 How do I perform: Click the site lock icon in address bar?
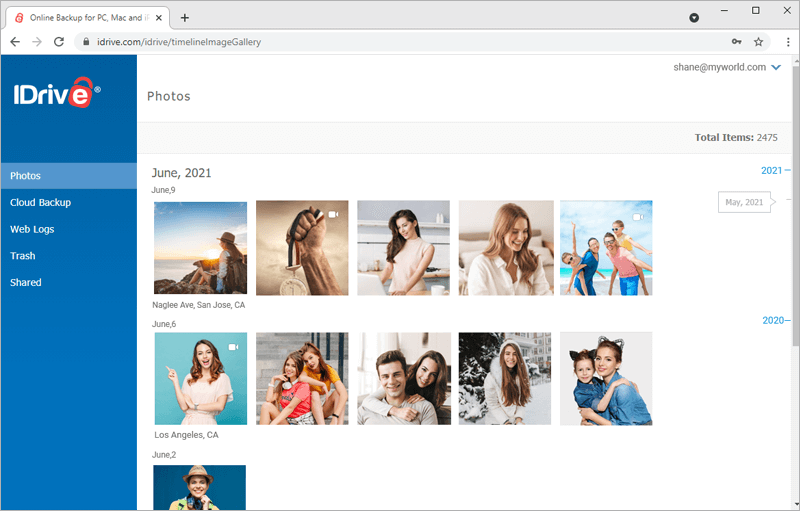(86, 42)
